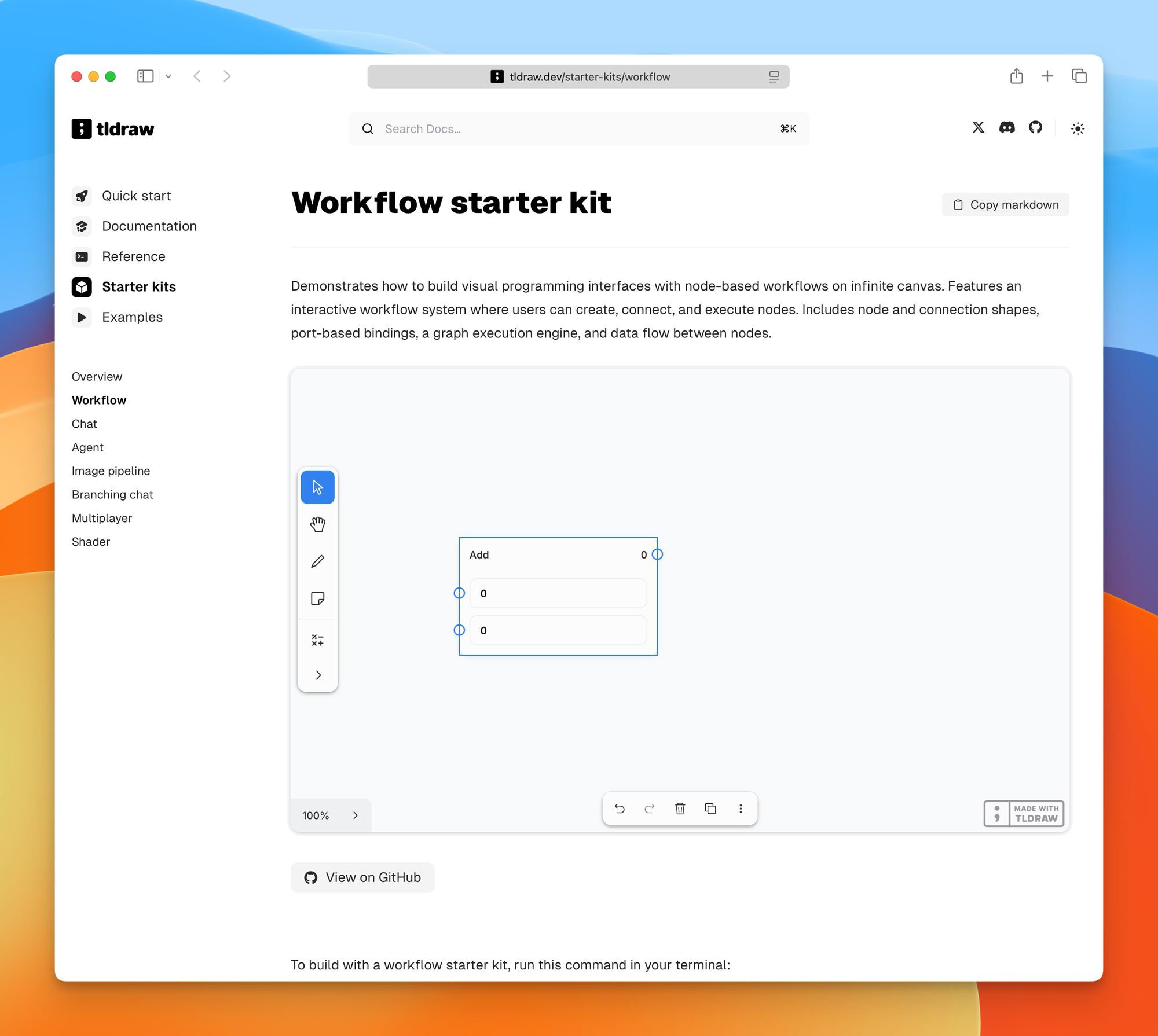Click the Documentation icon

[82, 226]
